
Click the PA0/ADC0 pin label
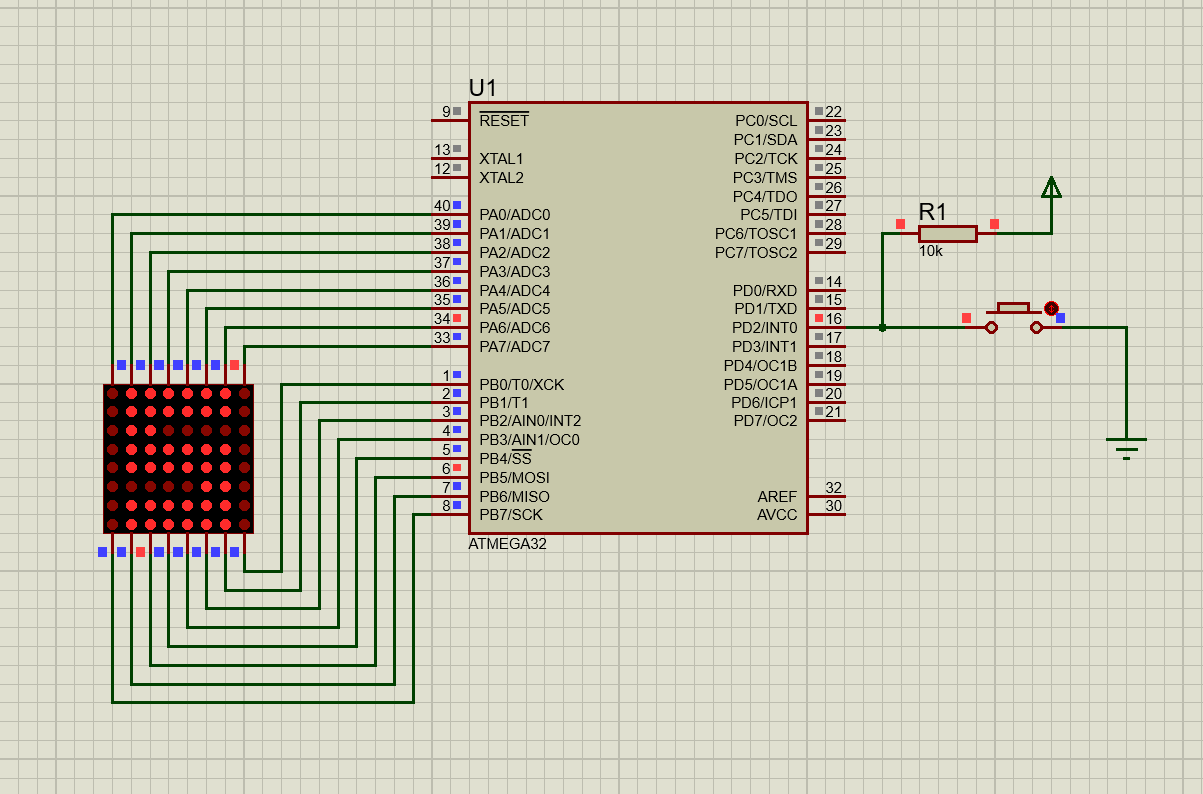pos(515,214)
